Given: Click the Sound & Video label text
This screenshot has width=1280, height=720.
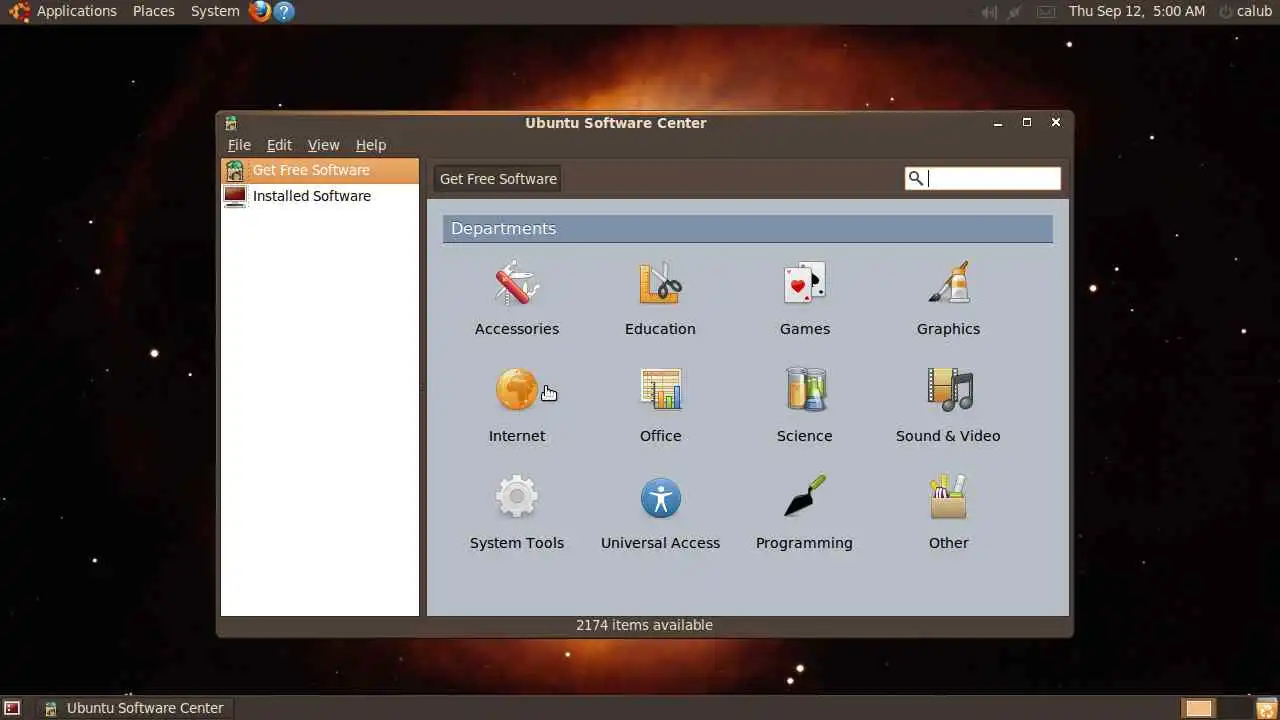Looking at the screenshot, I should [x=948, y=436].
